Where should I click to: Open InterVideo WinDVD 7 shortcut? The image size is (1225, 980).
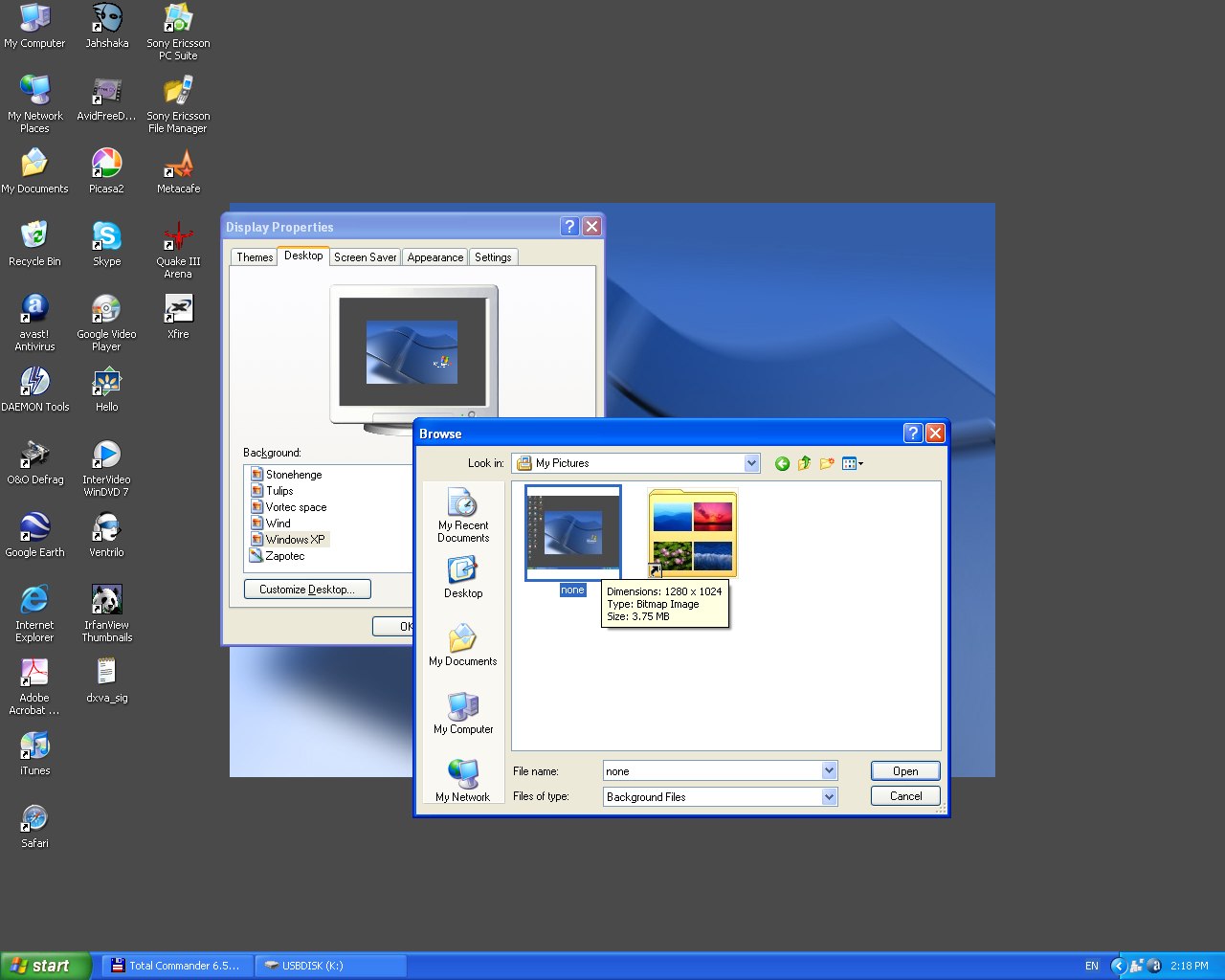[x=106, y=468]
